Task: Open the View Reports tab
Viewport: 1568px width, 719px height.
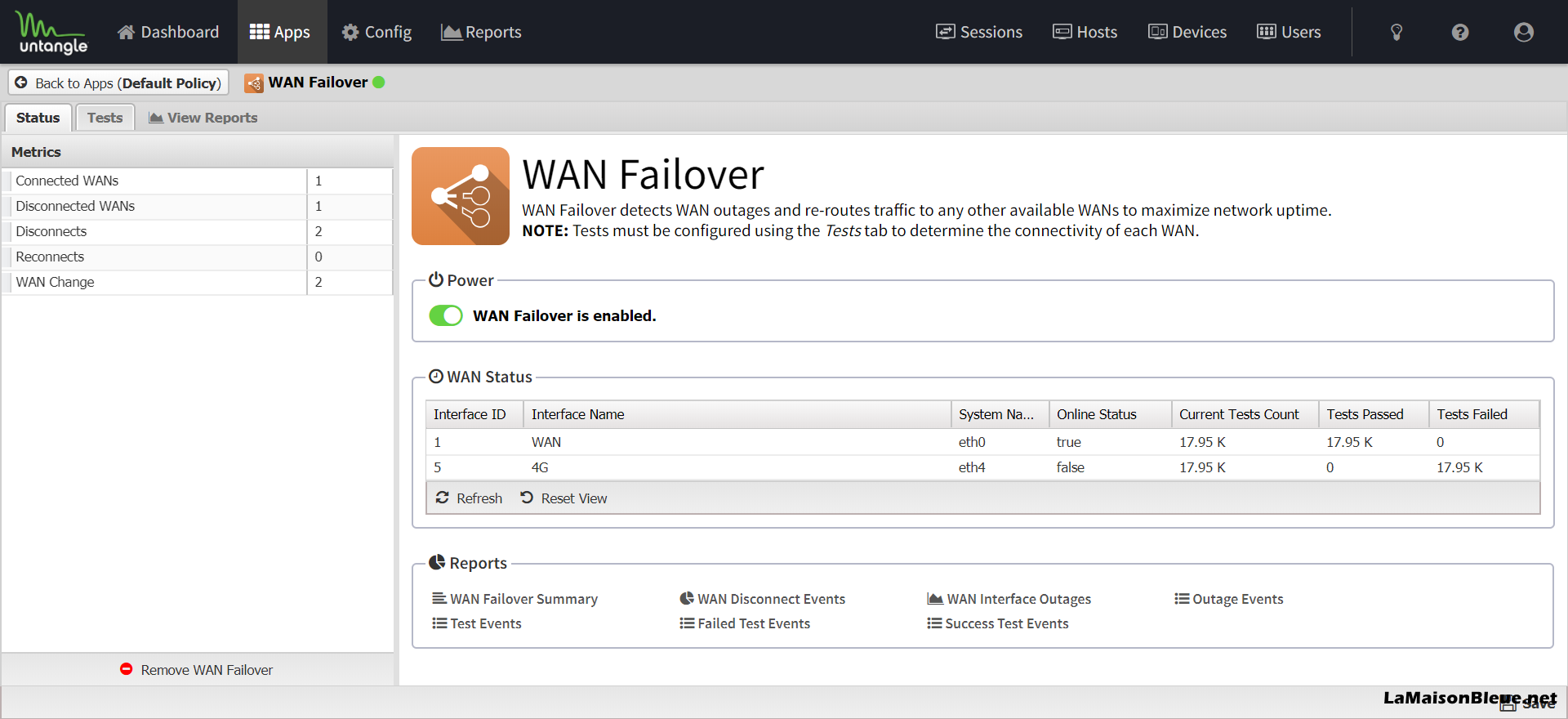Action: (x=203, y=118)
